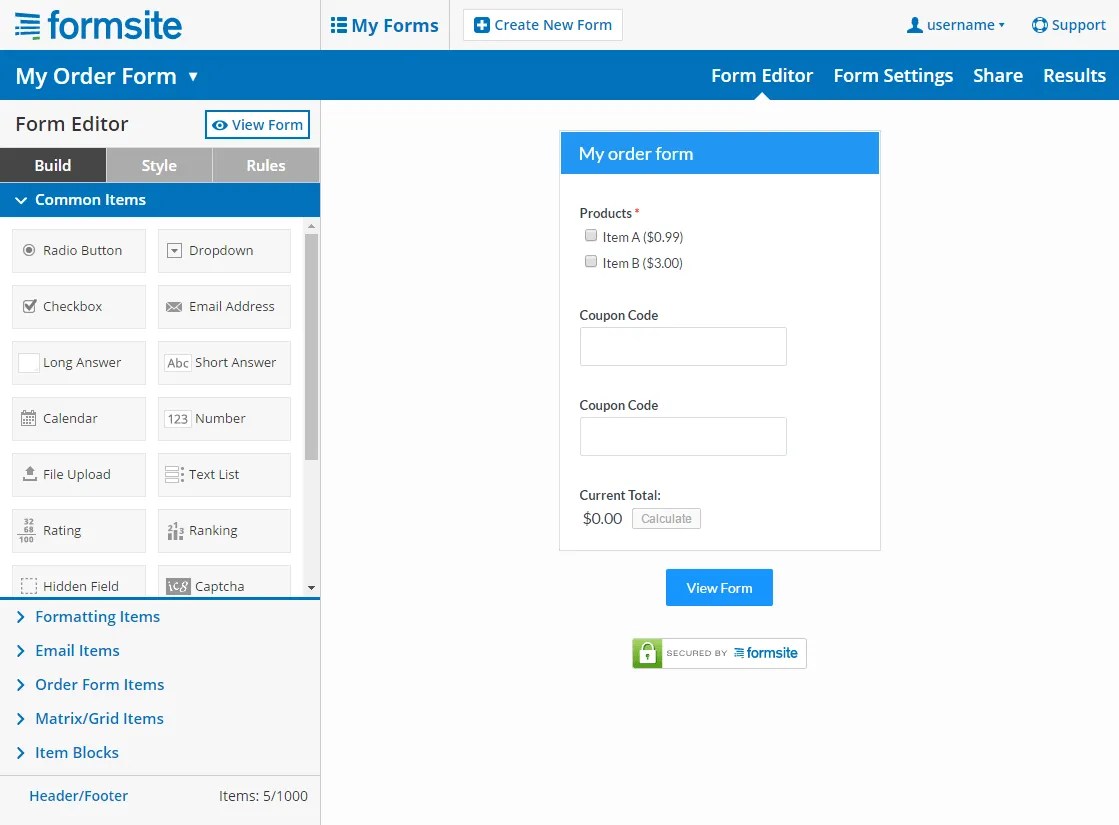Expand the Order Form Items section
1119x825 pixels.
pyautogui.click(x=99, y=684)
